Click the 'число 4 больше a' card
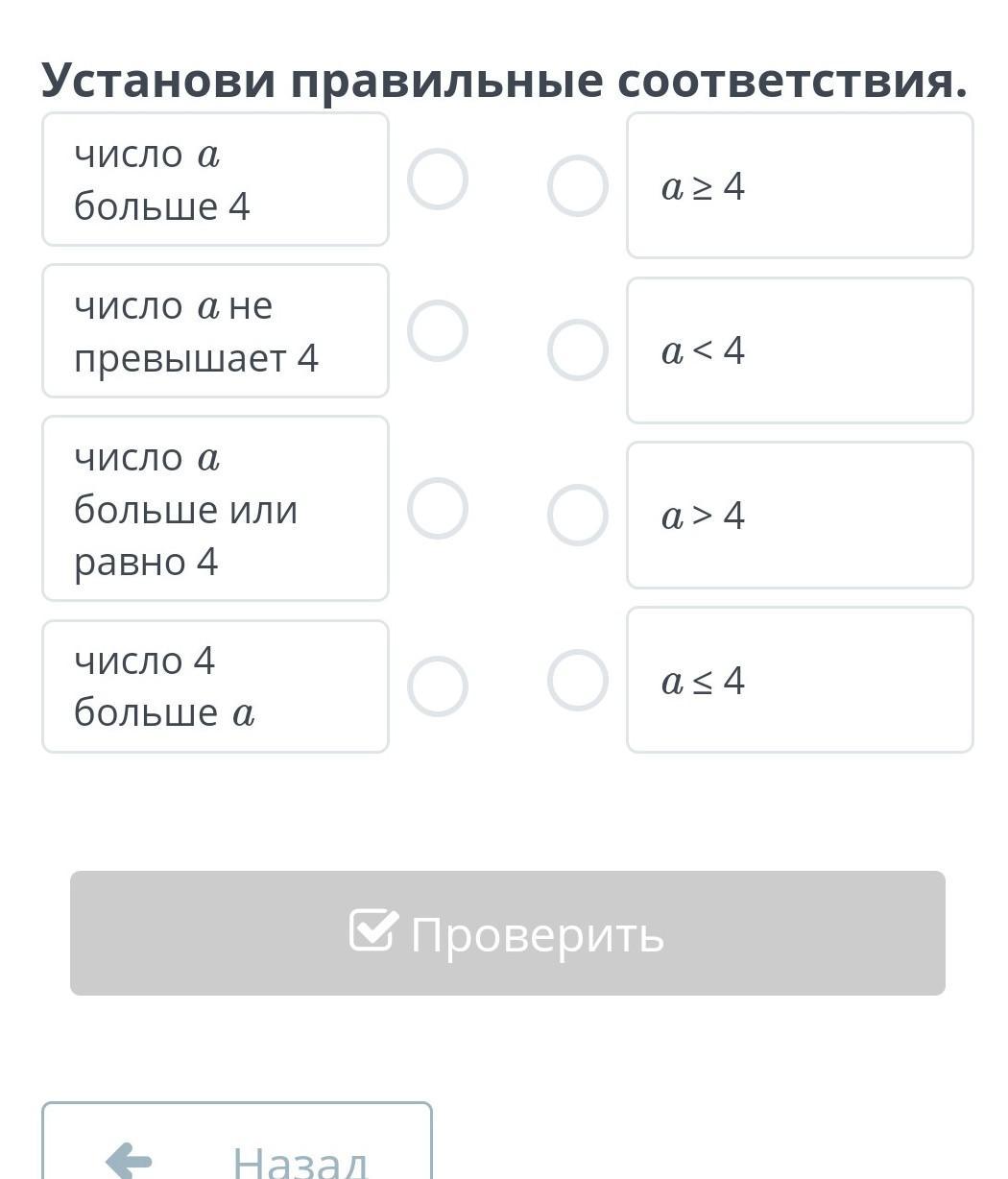Image resolution: width=1008 pixels, height=1179 pixels. coord(215,686)
